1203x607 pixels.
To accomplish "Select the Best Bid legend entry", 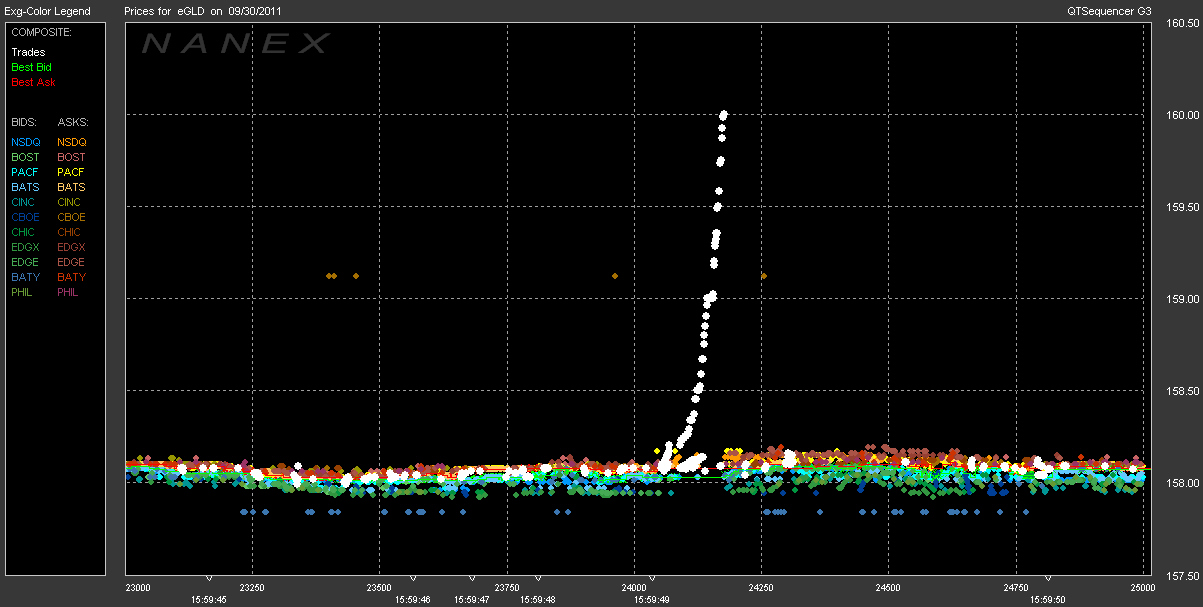I will pyautogui.click(x=31, y=67).
